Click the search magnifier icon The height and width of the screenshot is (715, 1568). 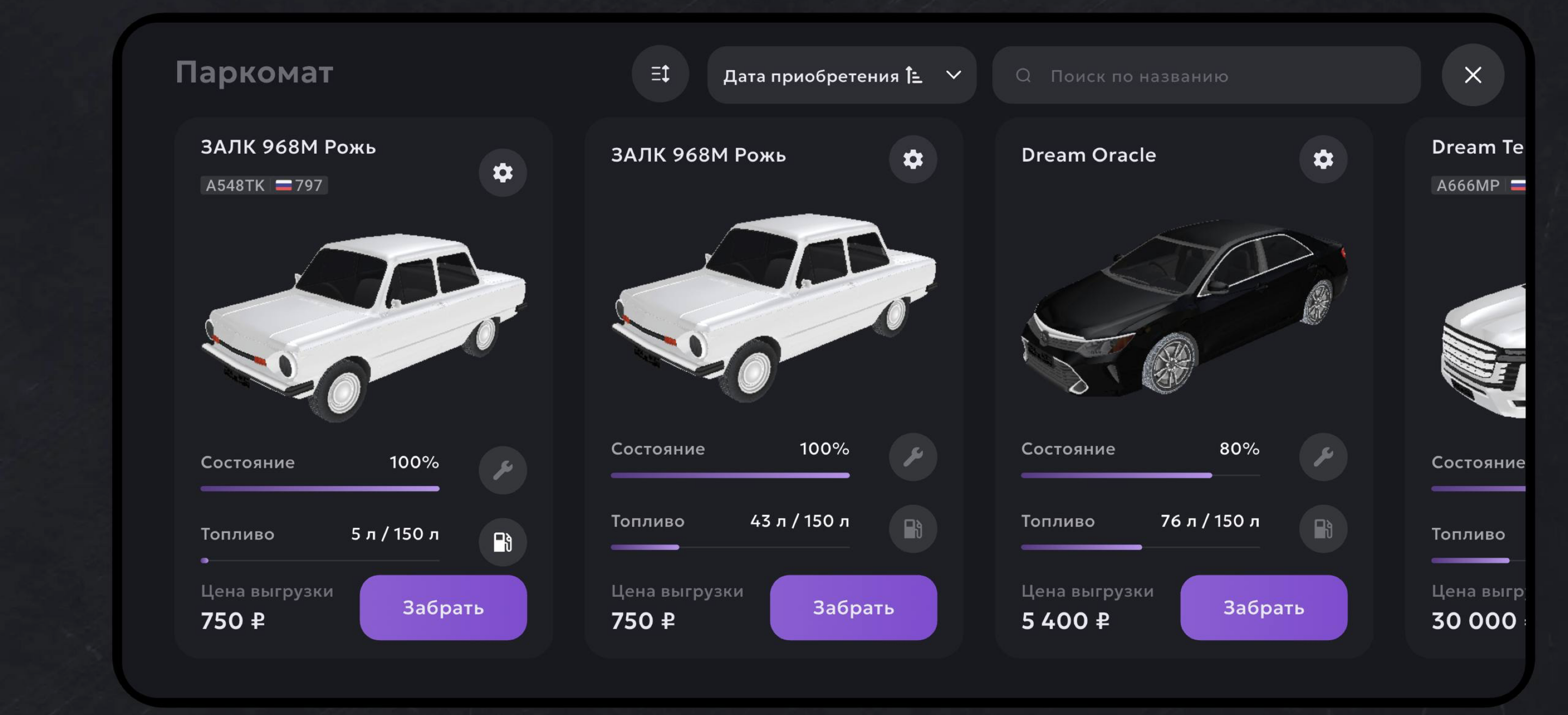point(1023,76)
